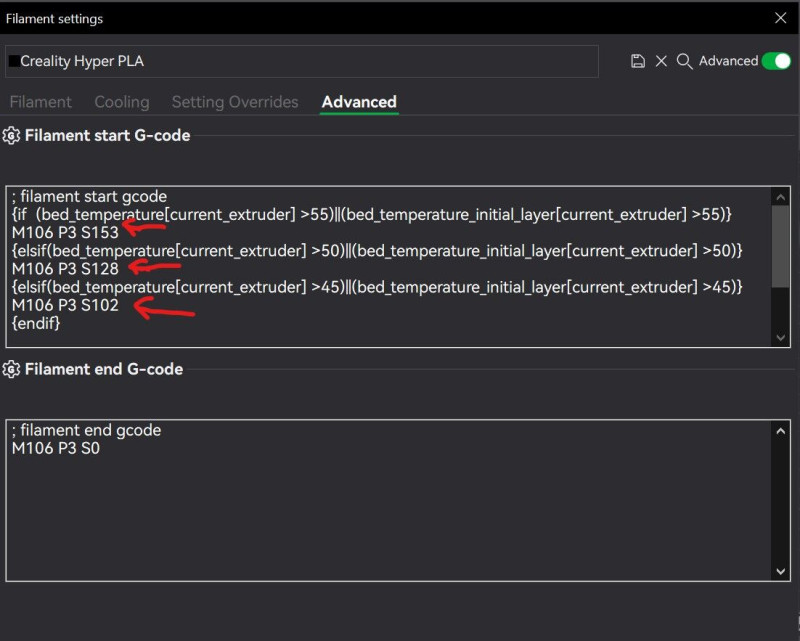
Task: Click the start G-code scroll up arrow
Action: click(x=780, y=197)
